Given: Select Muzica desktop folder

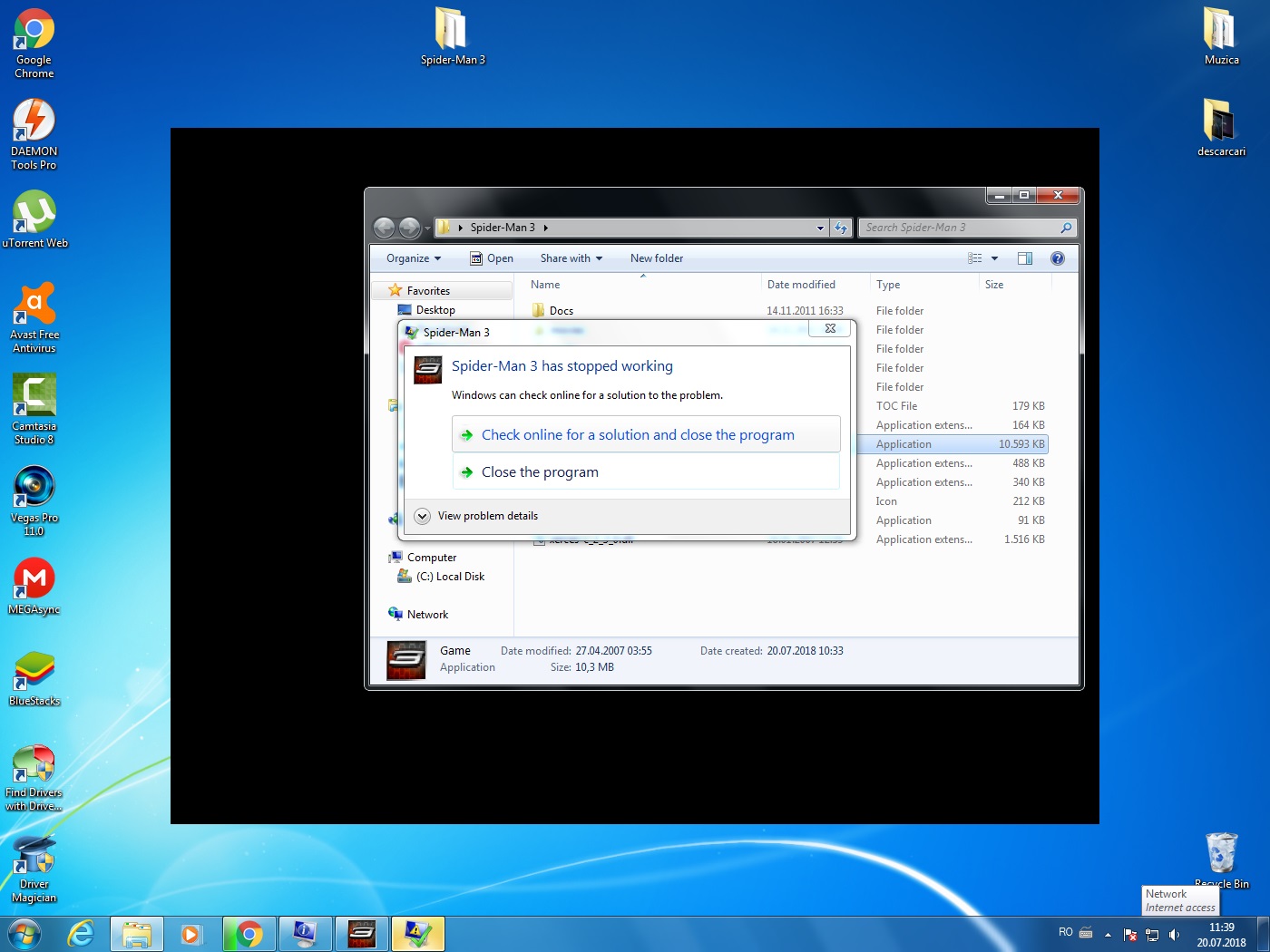Looking at the screenshot, I should click(x=1221, y=36).
